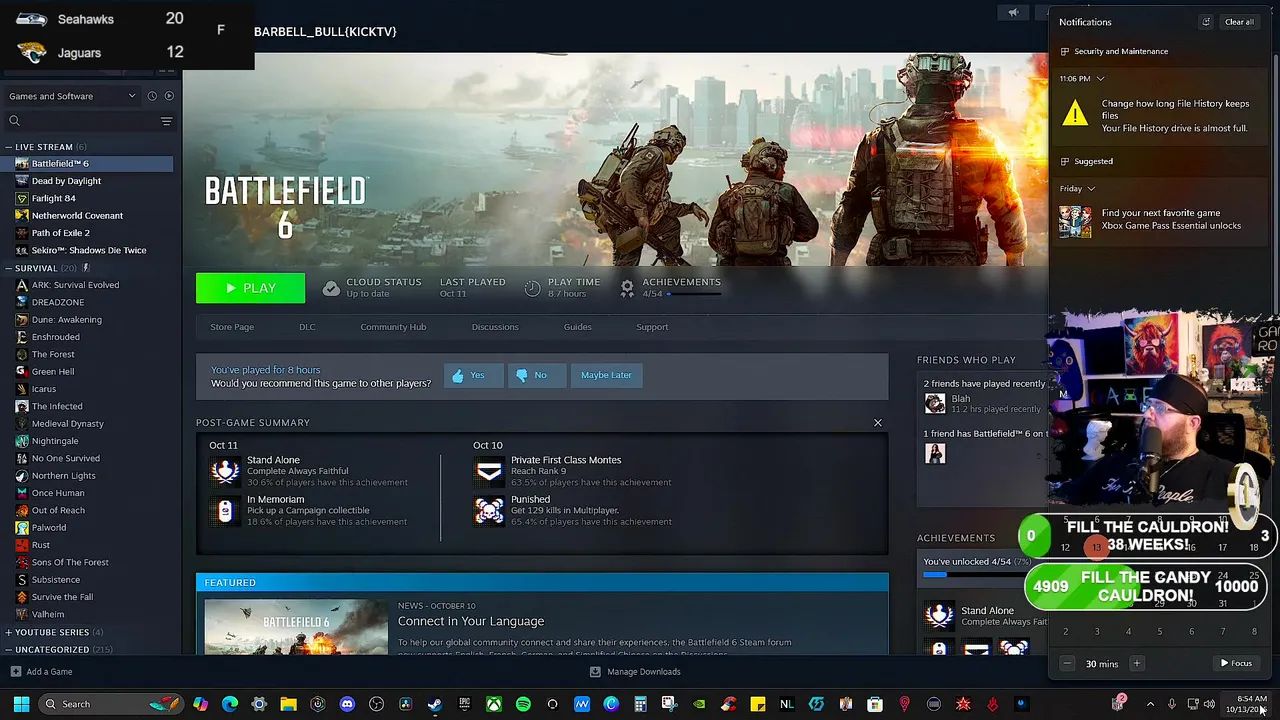Open the File History warning notification

click(x=1160, y=115)
